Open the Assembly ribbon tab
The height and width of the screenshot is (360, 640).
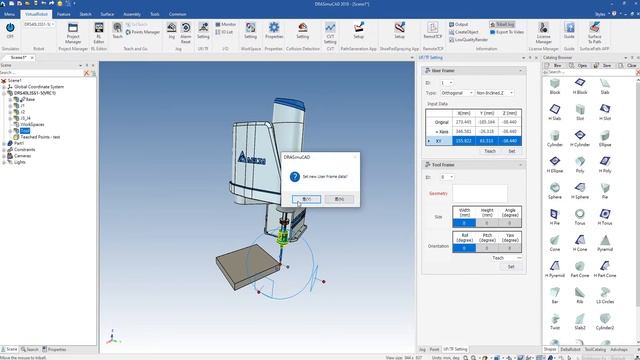coord(132,14)
